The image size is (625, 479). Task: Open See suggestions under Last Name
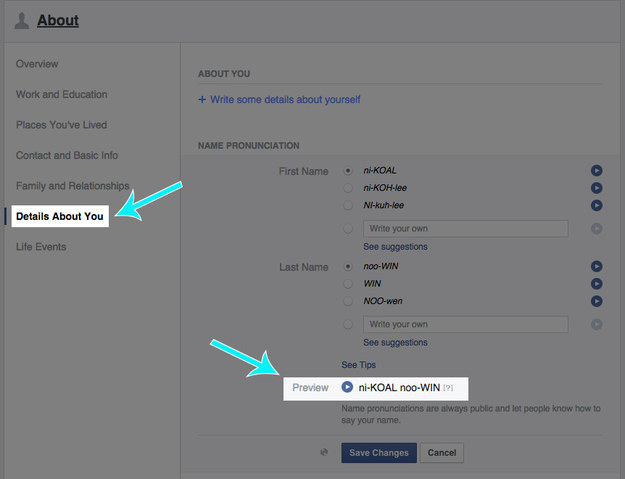(x=395, y=342)
